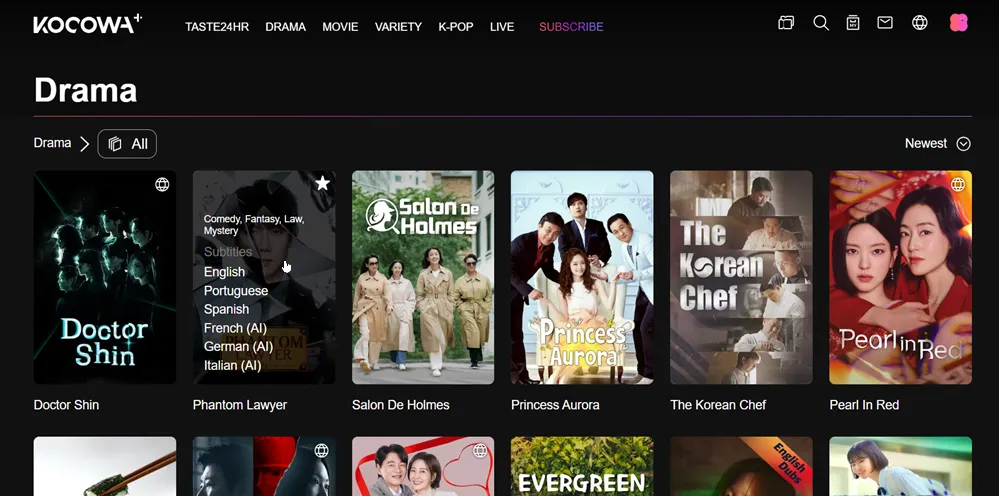Click the globe language icon in header

point(920,23)
